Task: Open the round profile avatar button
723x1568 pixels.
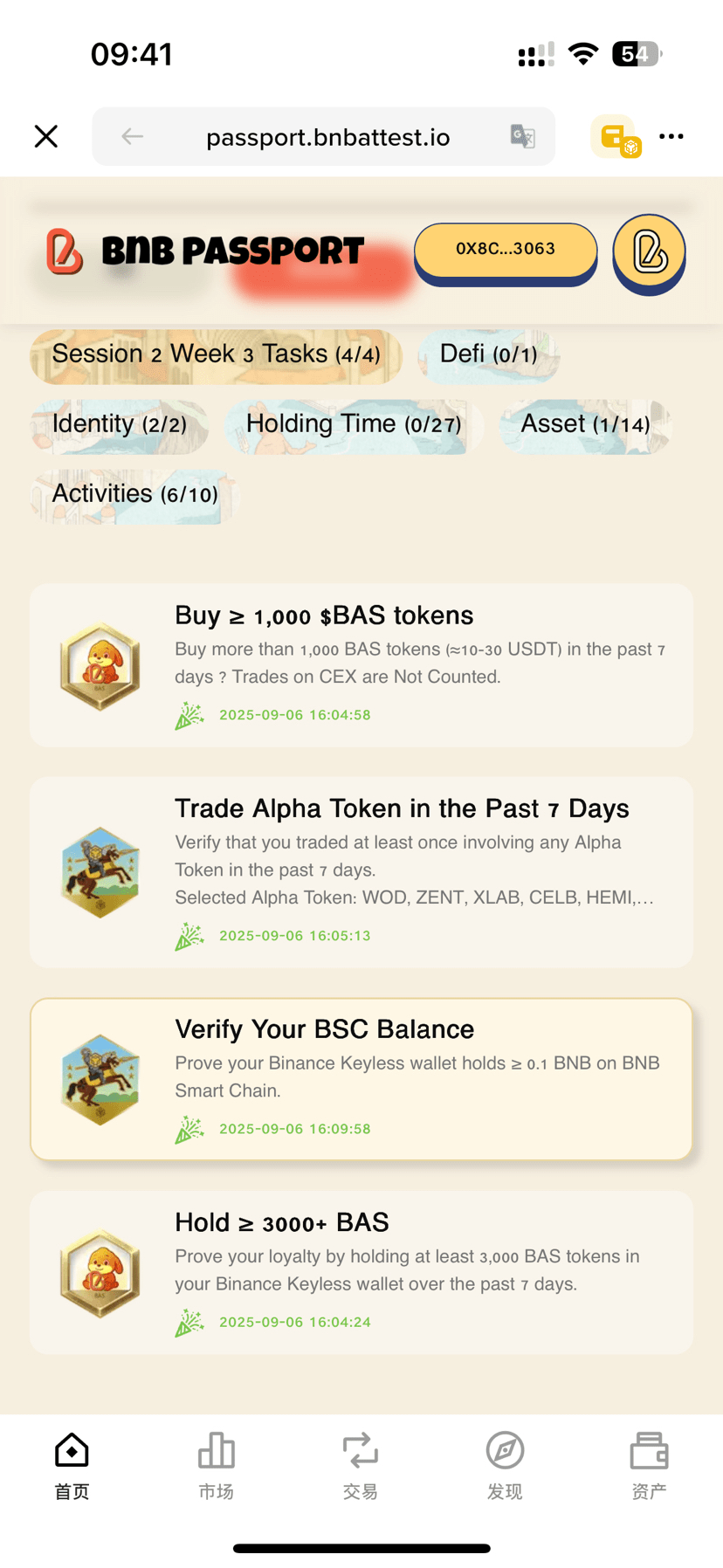Action: [649, 254]
